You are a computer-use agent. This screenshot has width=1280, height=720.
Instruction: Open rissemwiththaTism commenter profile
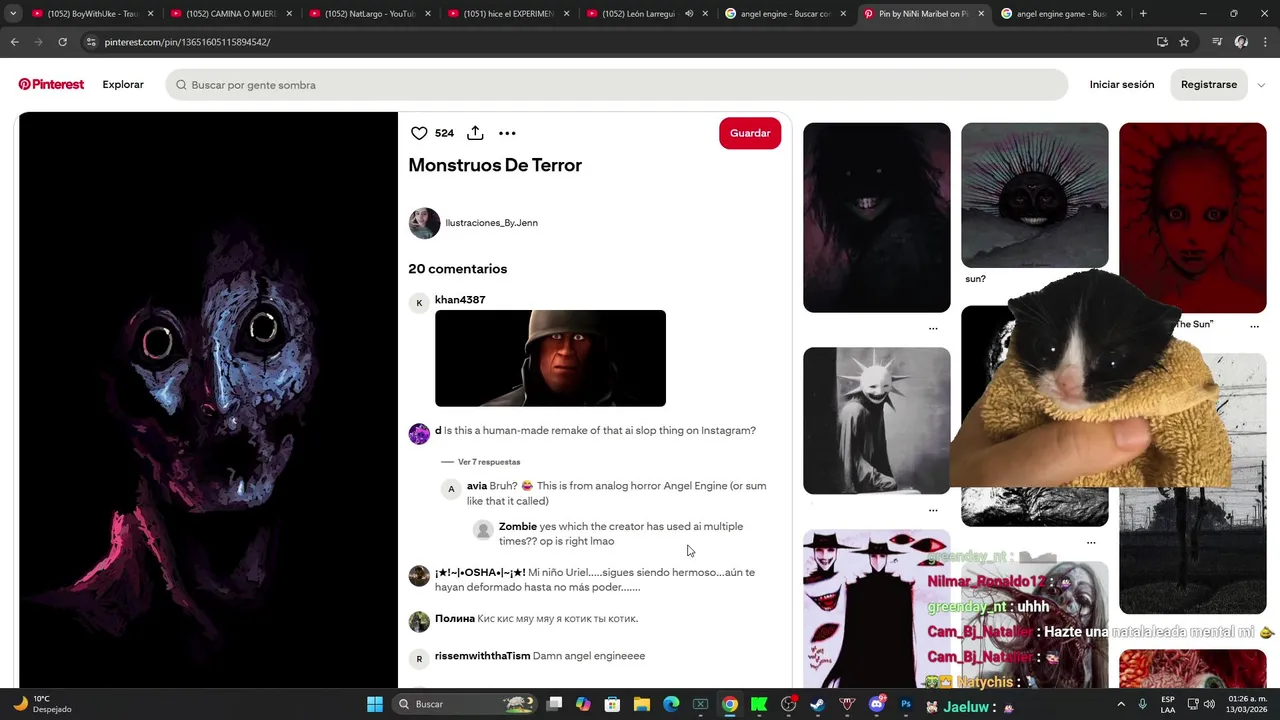[x=483, y=656]
